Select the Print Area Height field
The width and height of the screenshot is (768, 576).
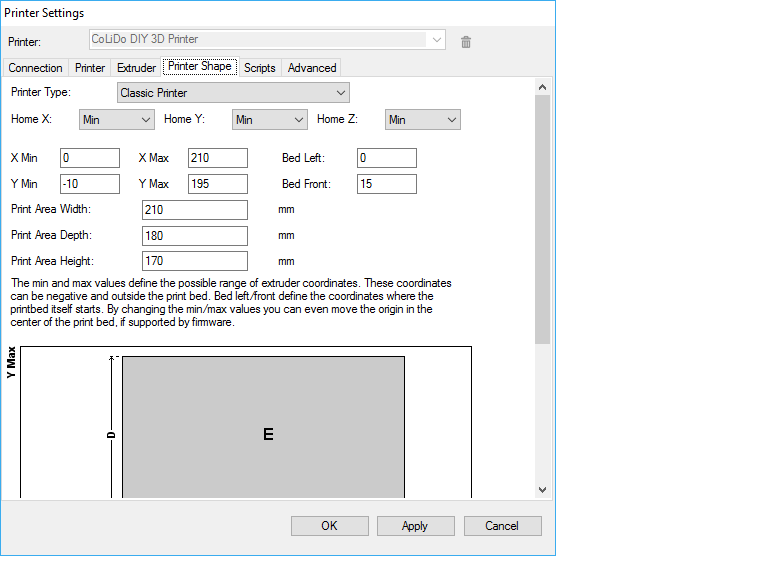pos(195,261)
